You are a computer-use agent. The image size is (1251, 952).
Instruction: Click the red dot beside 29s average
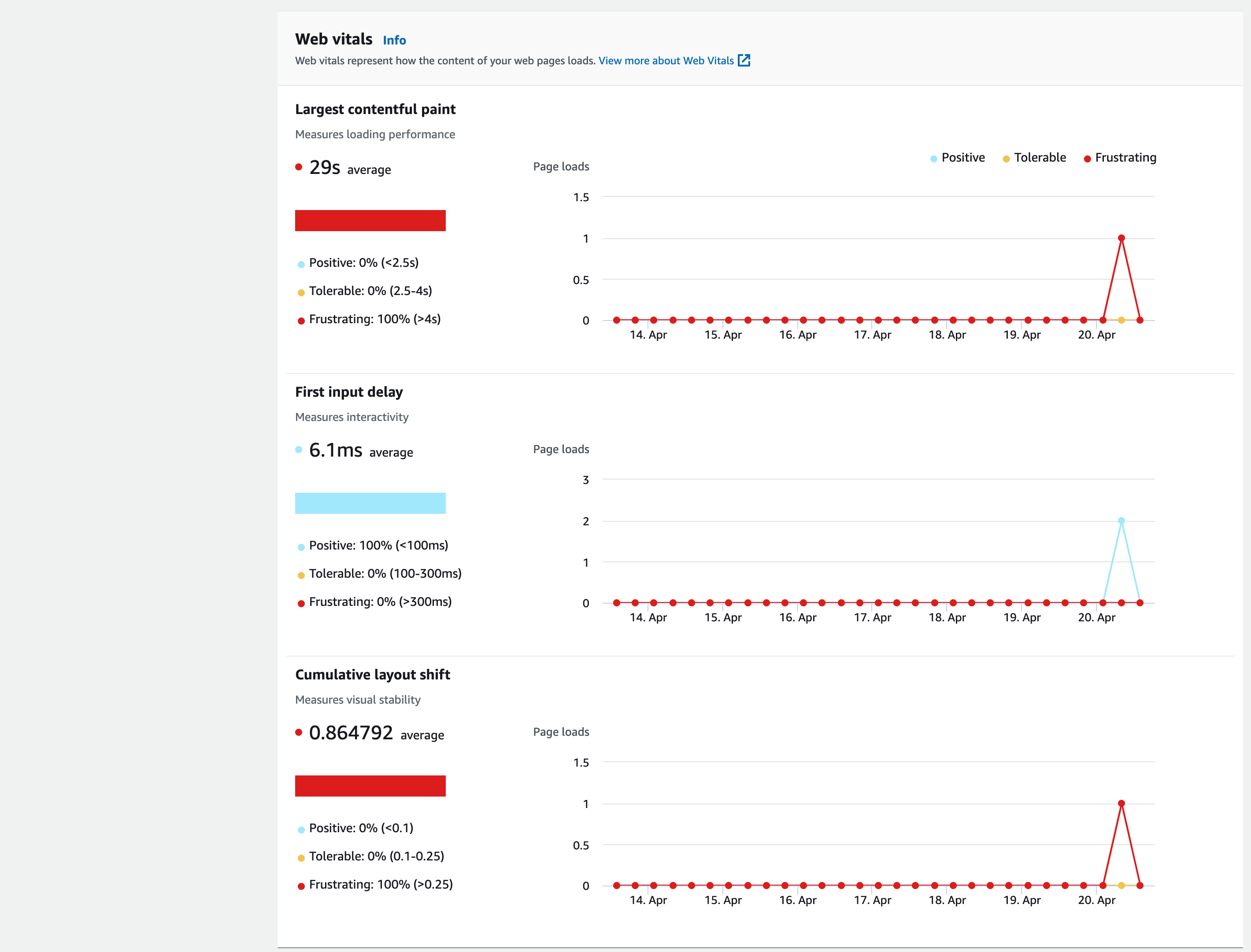pyautogui.click(x=299, y=166)
